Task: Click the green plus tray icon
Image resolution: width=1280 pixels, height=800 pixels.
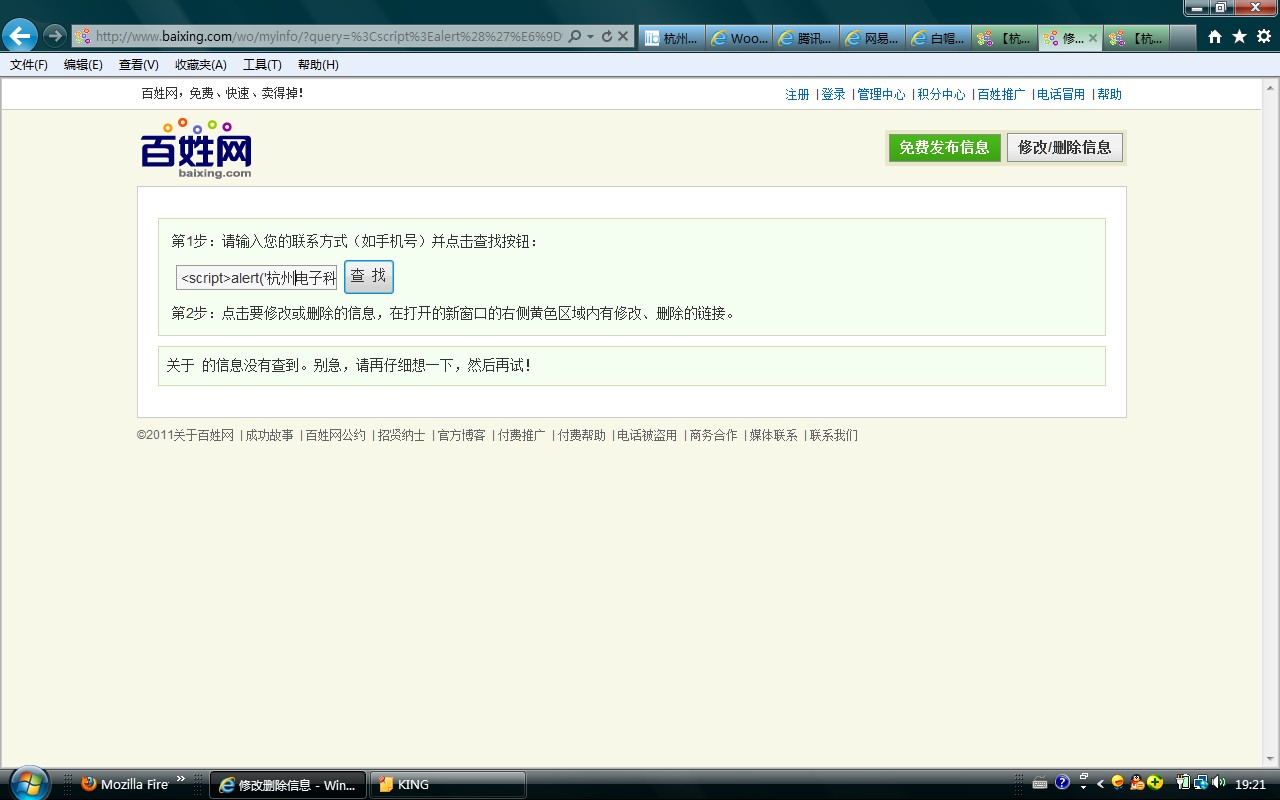Action: pyautogui.click(x=1155, y=783)
